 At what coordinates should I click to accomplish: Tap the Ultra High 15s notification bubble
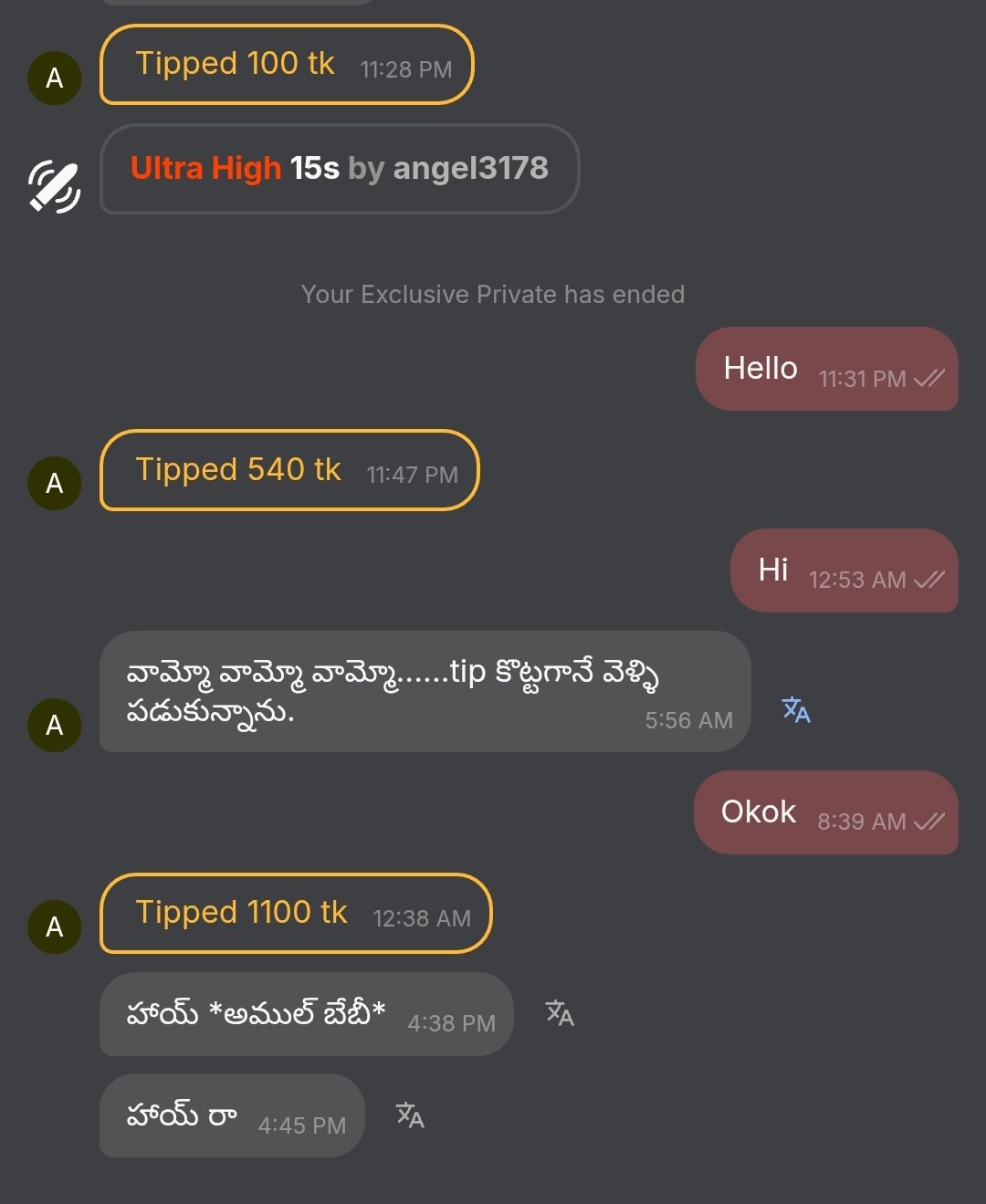click(340, 169)
